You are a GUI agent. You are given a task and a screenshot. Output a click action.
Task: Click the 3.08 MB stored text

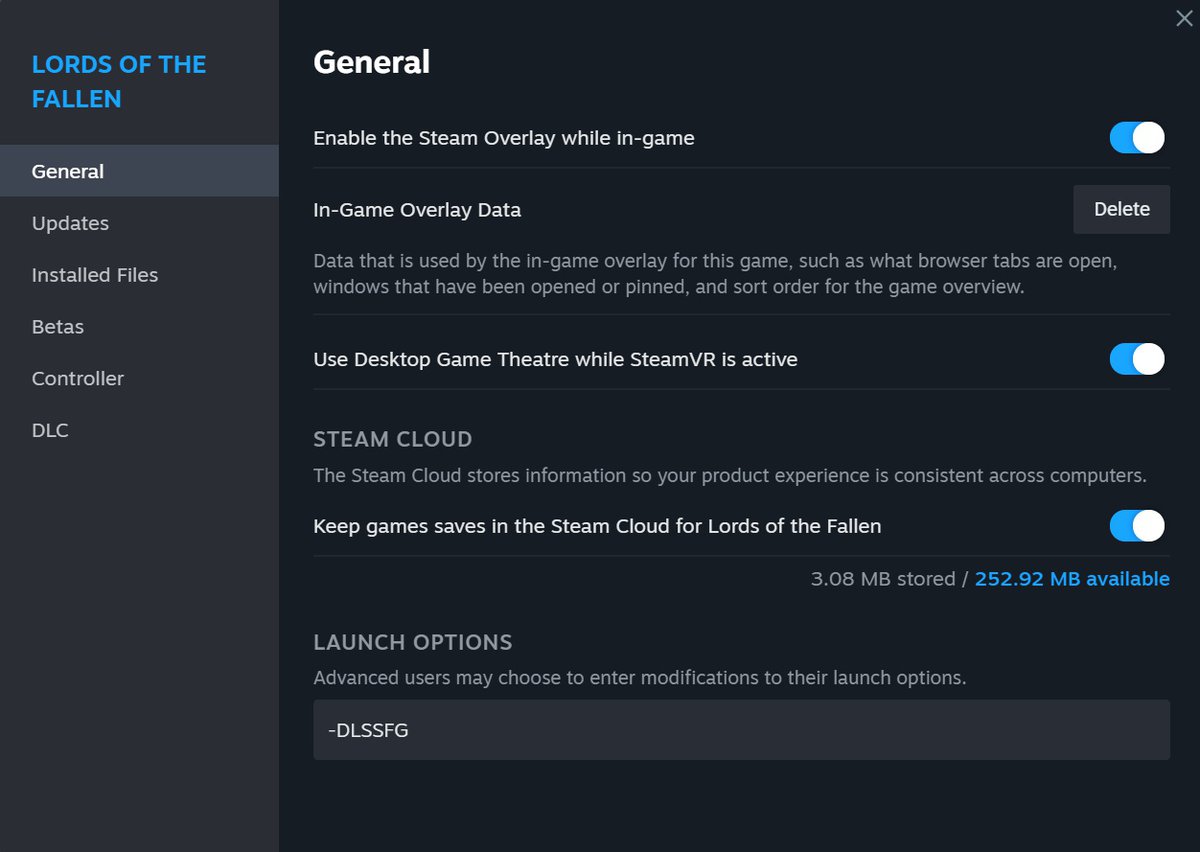pyautogui.click(x=882, y=579)
